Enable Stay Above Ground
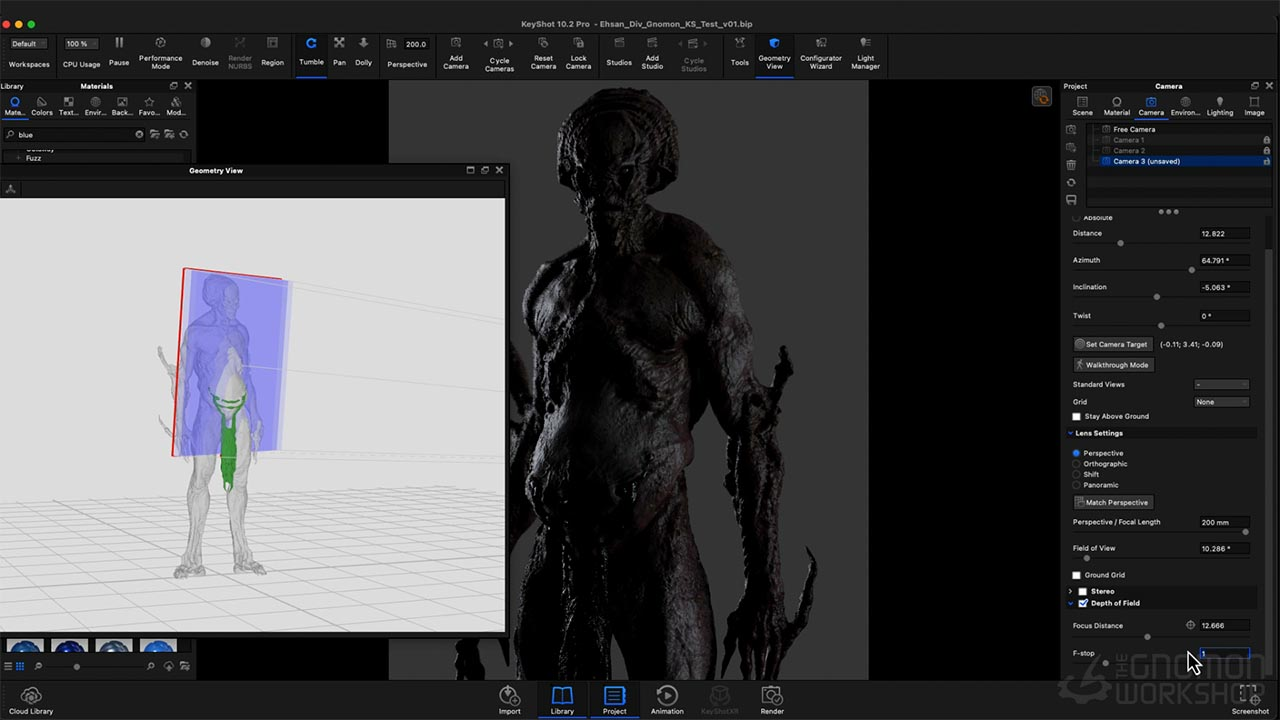This screenshot has width=1280, height=720. 1076,416
